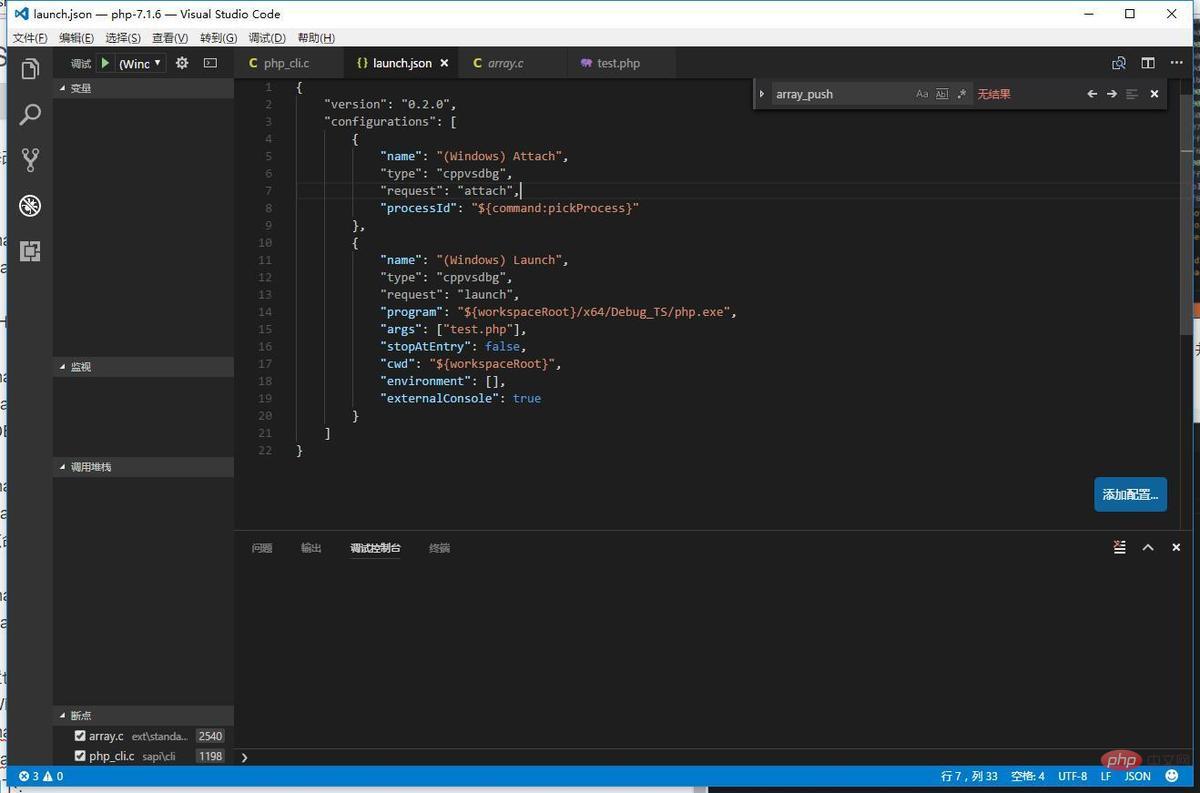Click the "${command:pickProcess}" value text

[x=555, y=208]
